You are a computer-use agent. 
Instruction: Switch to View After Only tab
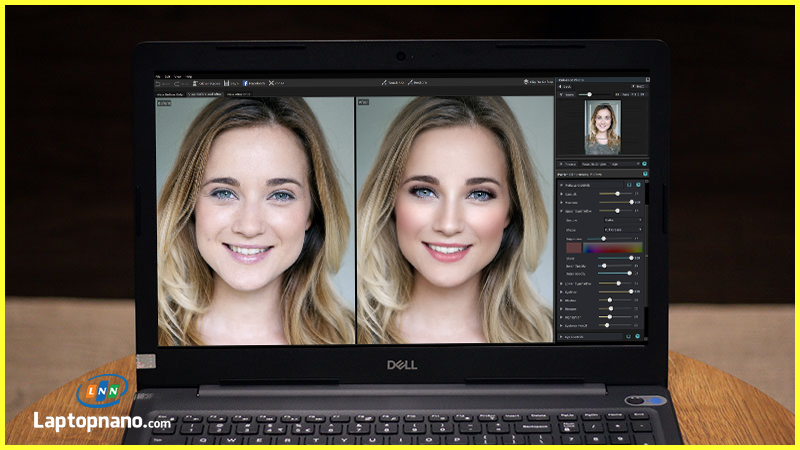pos(238,94)
